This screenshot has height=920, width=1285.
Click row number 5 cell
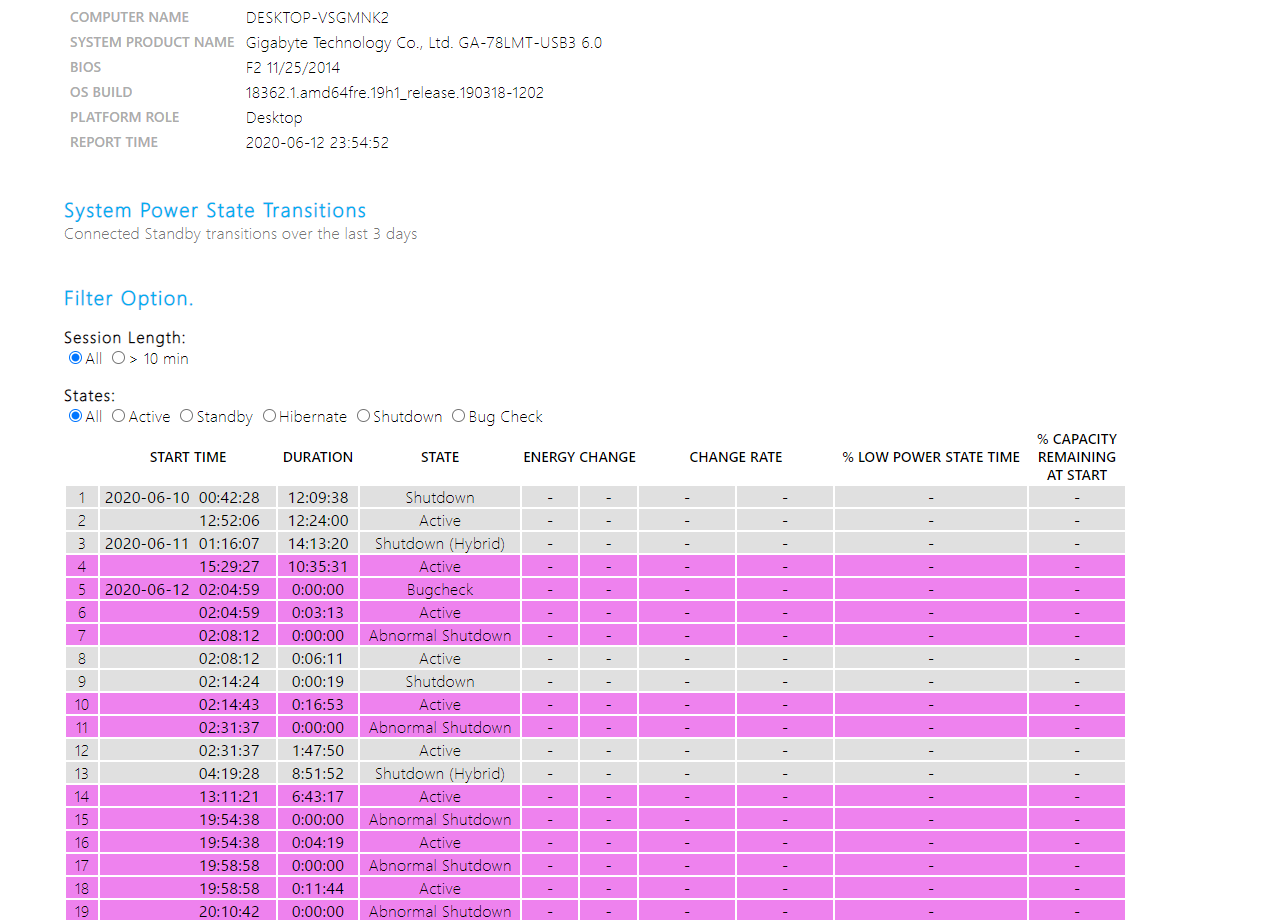pyautogui.click(x=82, y=590)
